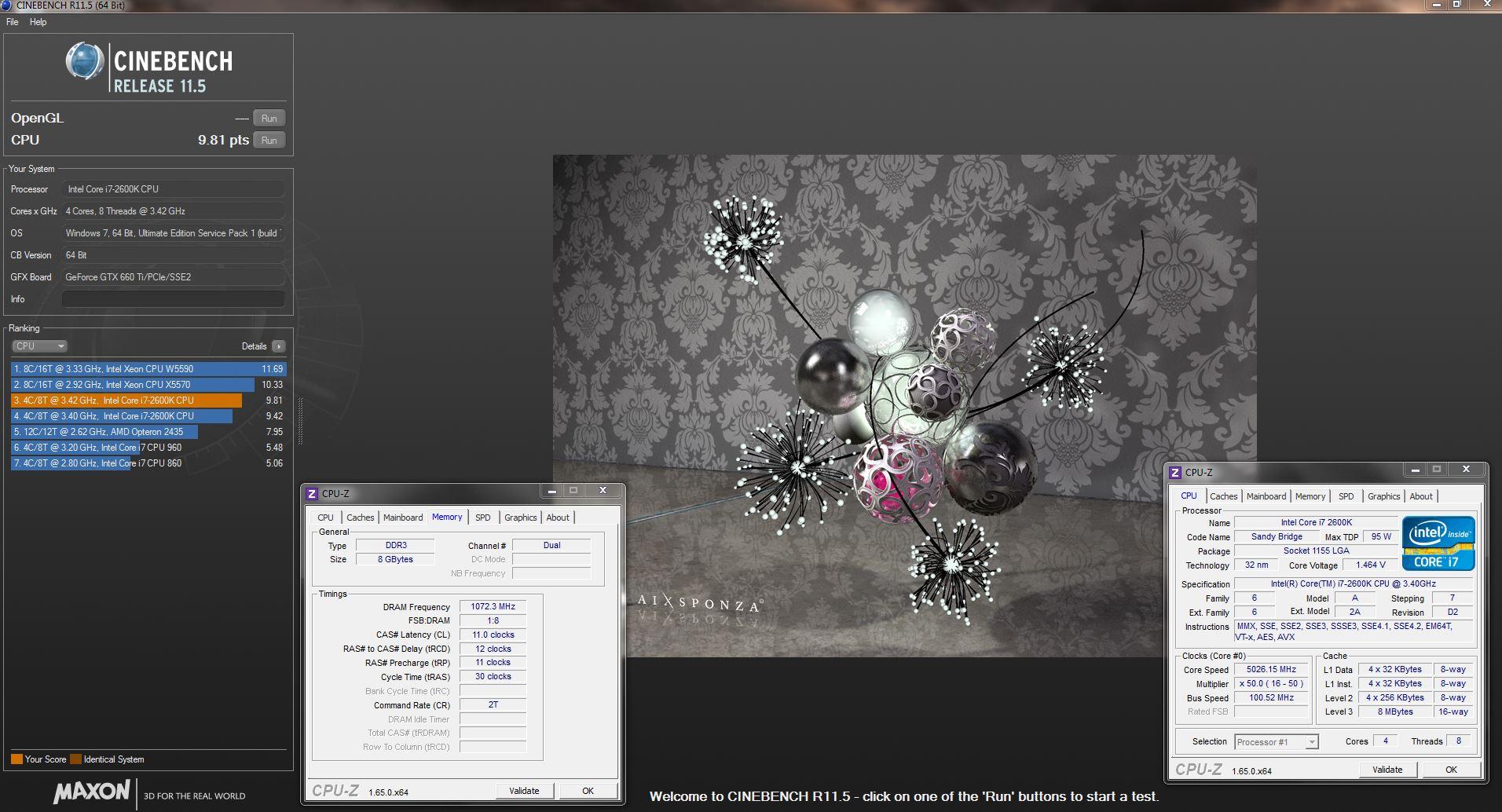This screenshot has height=812, width=1502.
Task: Click Validate in right CPU-Z window
Action: [x=1387, y=770]
